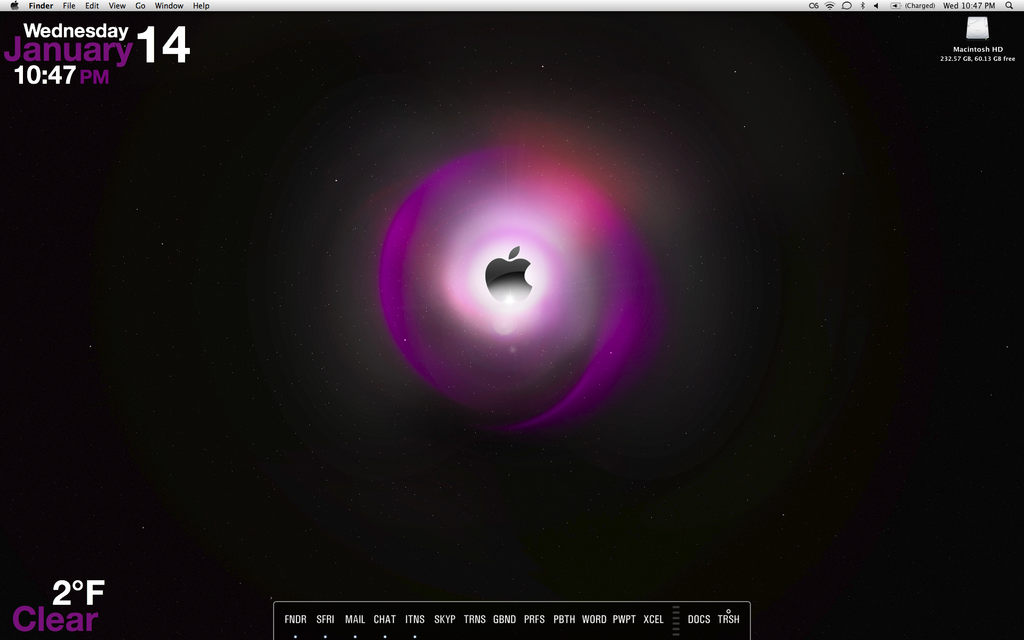This screenshot has height=640, width=1024.
Task: Open the File menu
Action: tap(69, 5)
